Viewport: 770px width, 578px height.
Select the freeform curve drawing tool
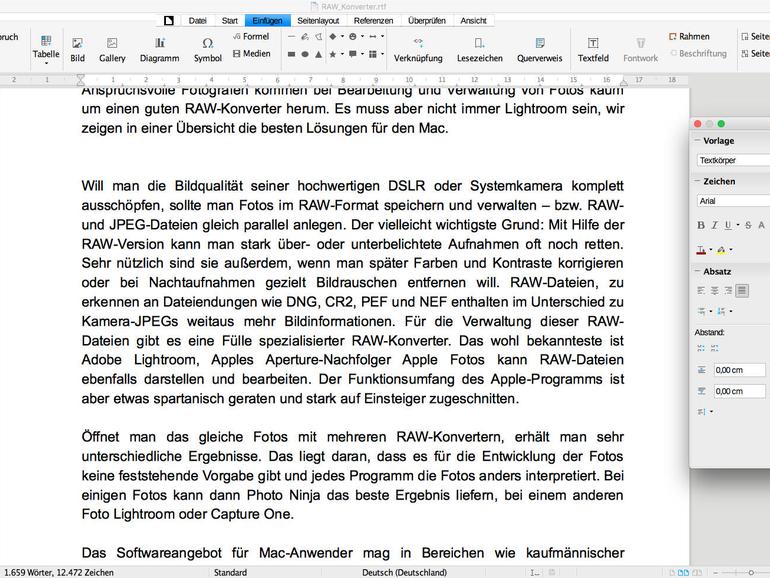(x=305, y=36)
